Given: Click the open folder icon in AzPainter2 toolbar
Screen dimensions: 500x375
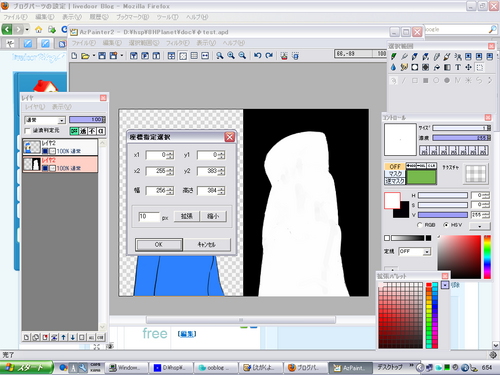Looking at the screenshot, I should (x=85, y=56).
